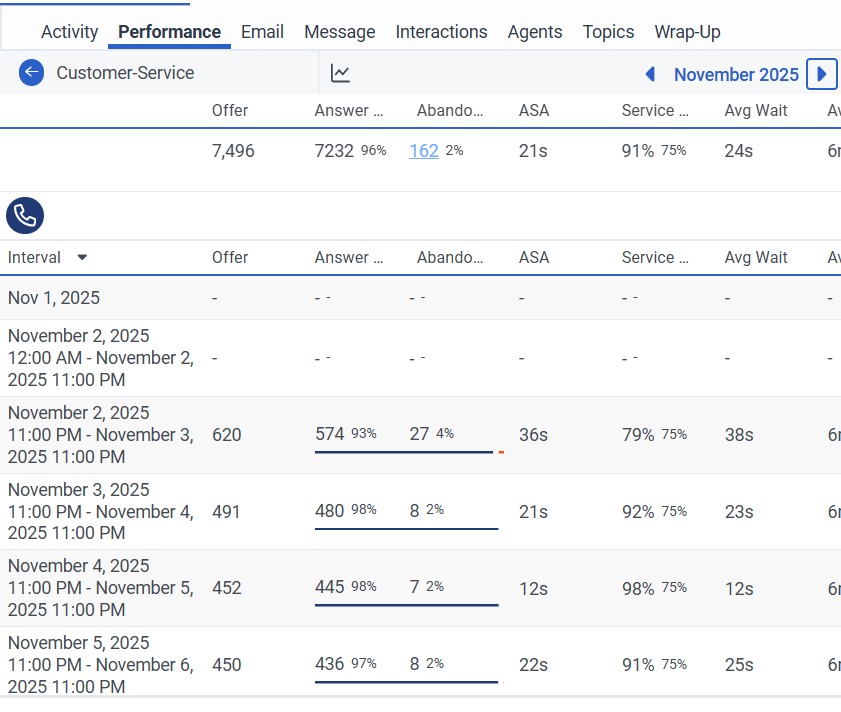Open the Activity tab

(x=68, y=31)
